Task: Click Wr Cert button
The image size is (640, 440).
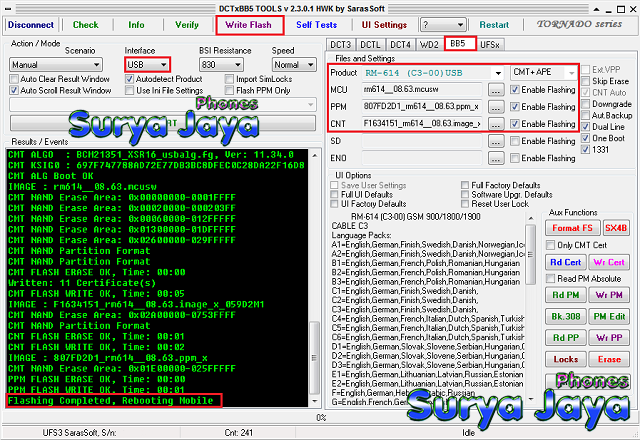Action: [x=609, y=262]
